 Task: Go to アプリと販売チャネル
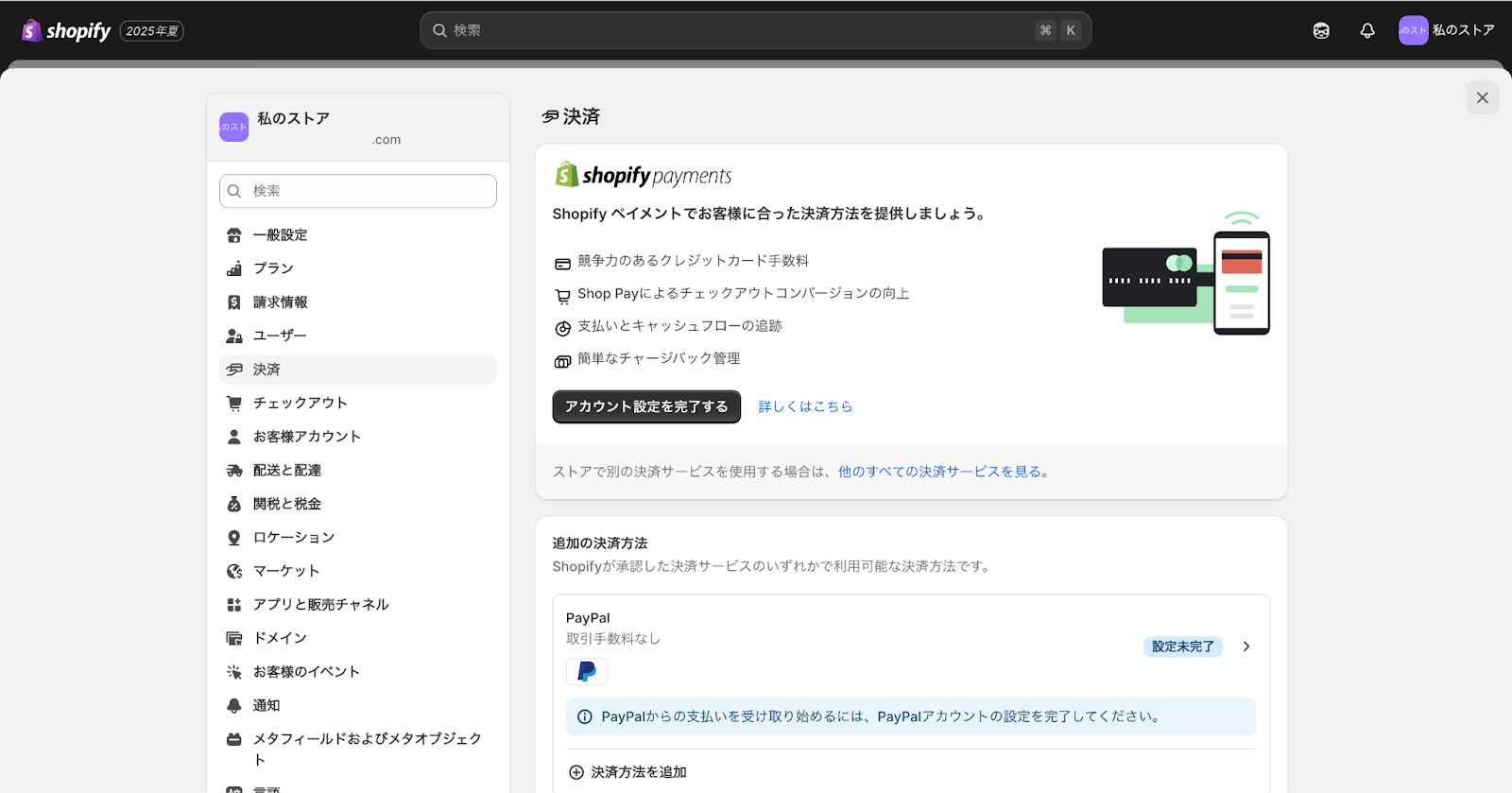[x=358, y=605]
